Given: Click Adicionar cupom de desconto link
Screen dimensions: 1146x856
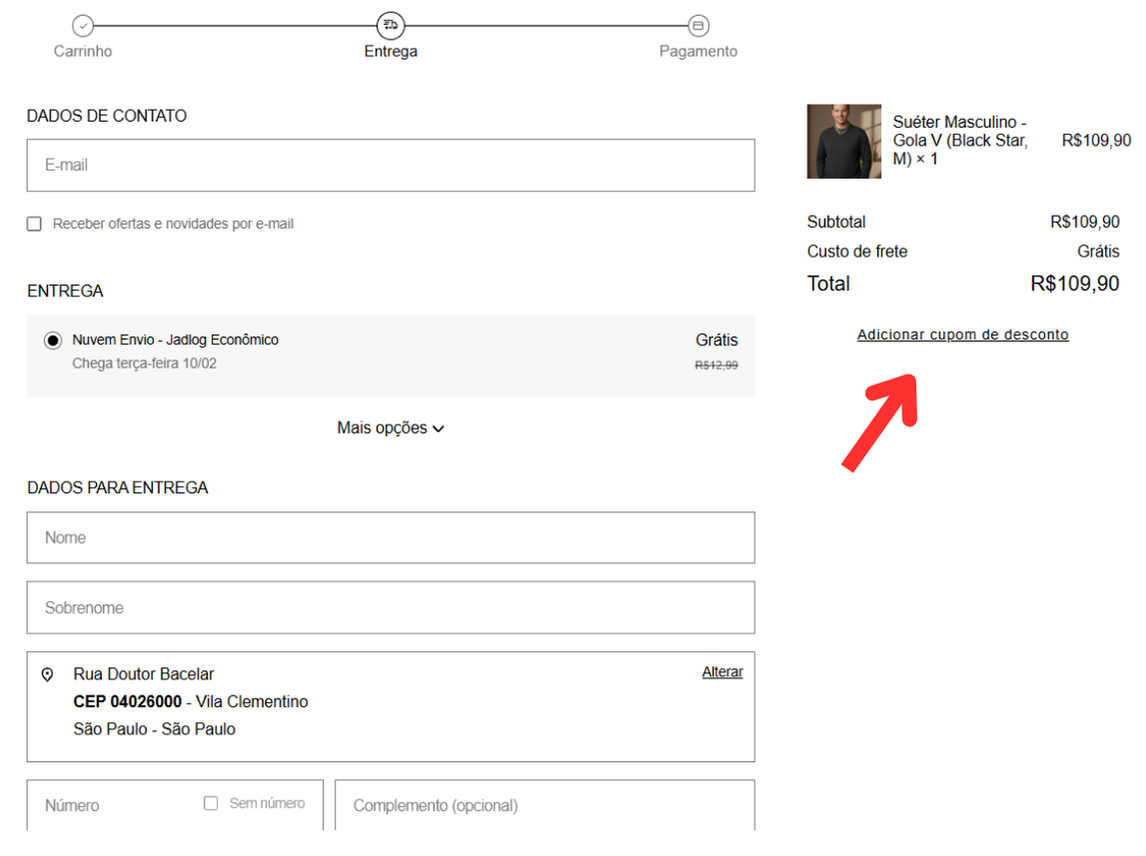Looking at the screenshot, I should tap(962, 335).
